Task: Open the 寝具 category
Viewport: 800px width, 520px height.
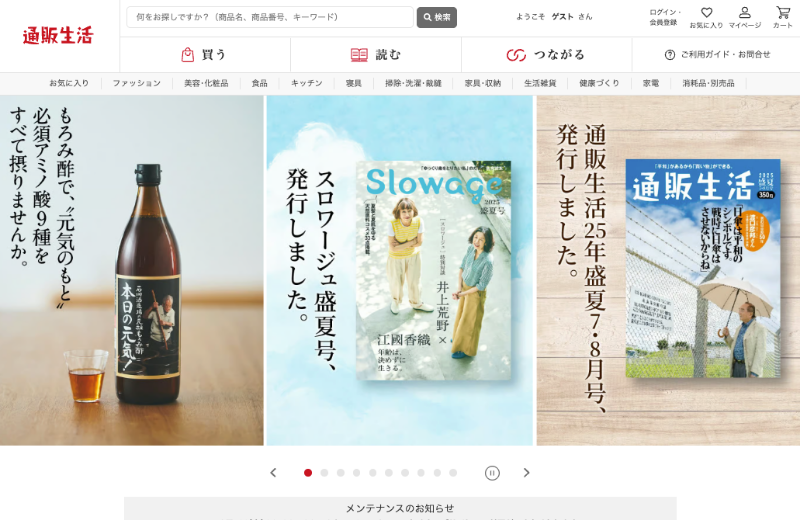Action: (354, 83)
